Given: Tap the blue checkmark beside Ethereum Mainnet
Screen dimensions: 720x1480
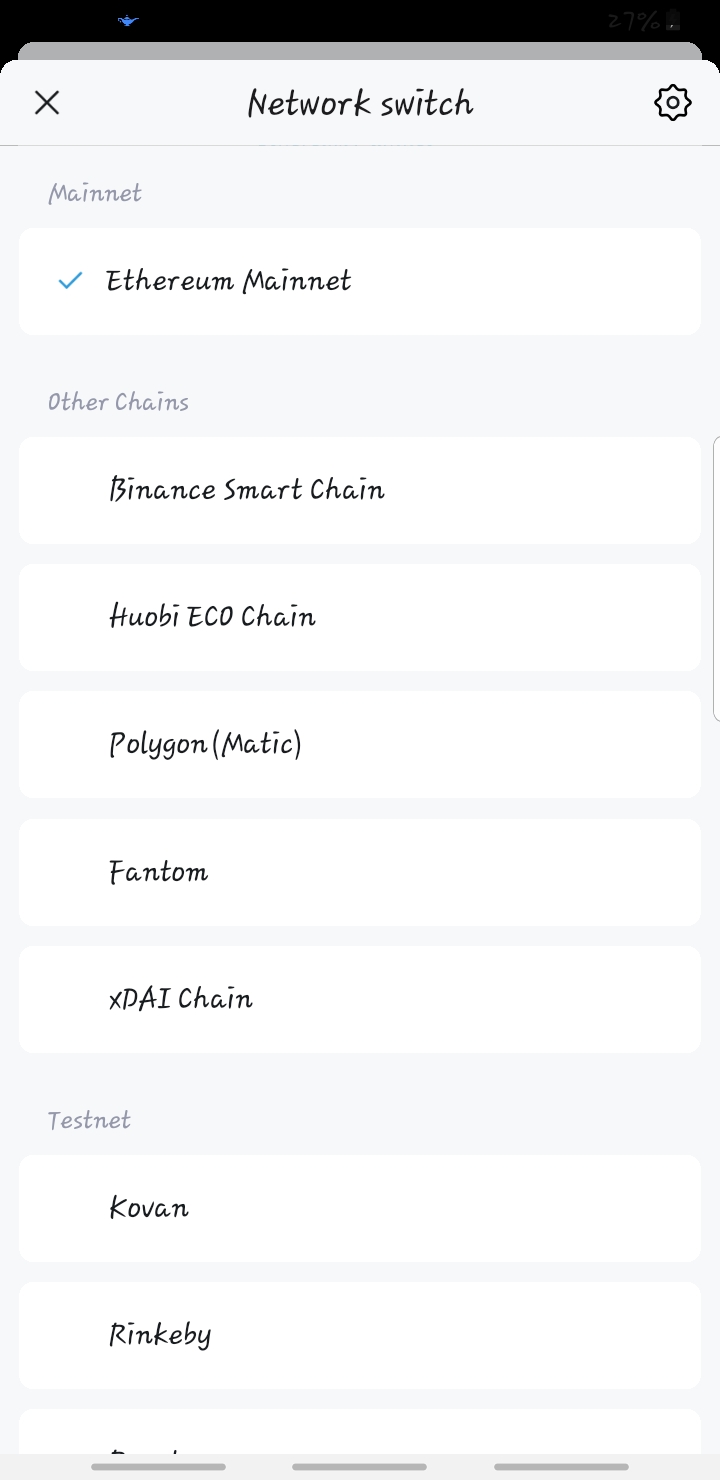Looking at the screenshot, I should (70, 281).
